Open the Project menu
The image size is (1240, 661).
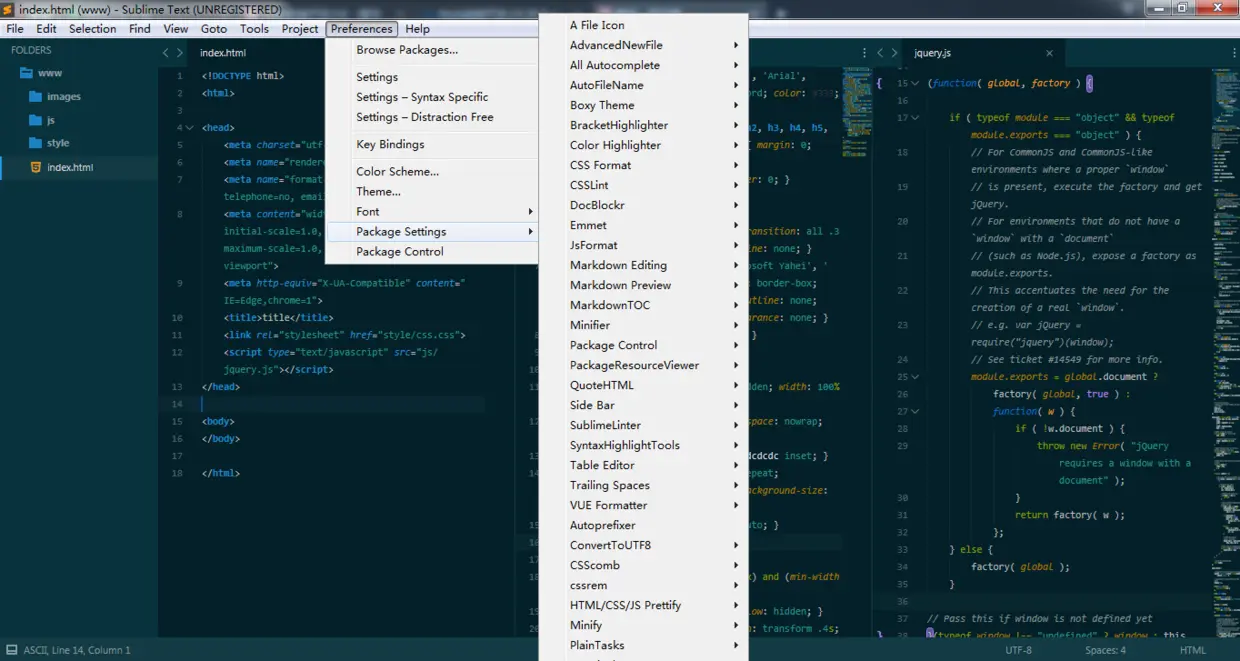pyautogui.click(x=300, y=29)
